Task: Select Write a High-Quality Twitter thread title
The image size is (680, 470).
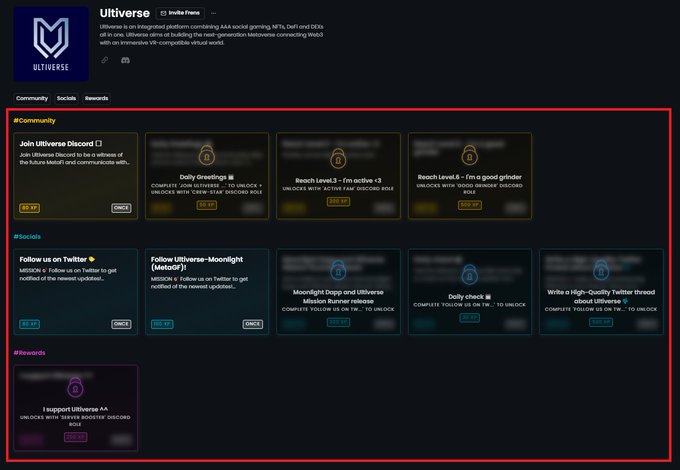Action: coord(601,297)
